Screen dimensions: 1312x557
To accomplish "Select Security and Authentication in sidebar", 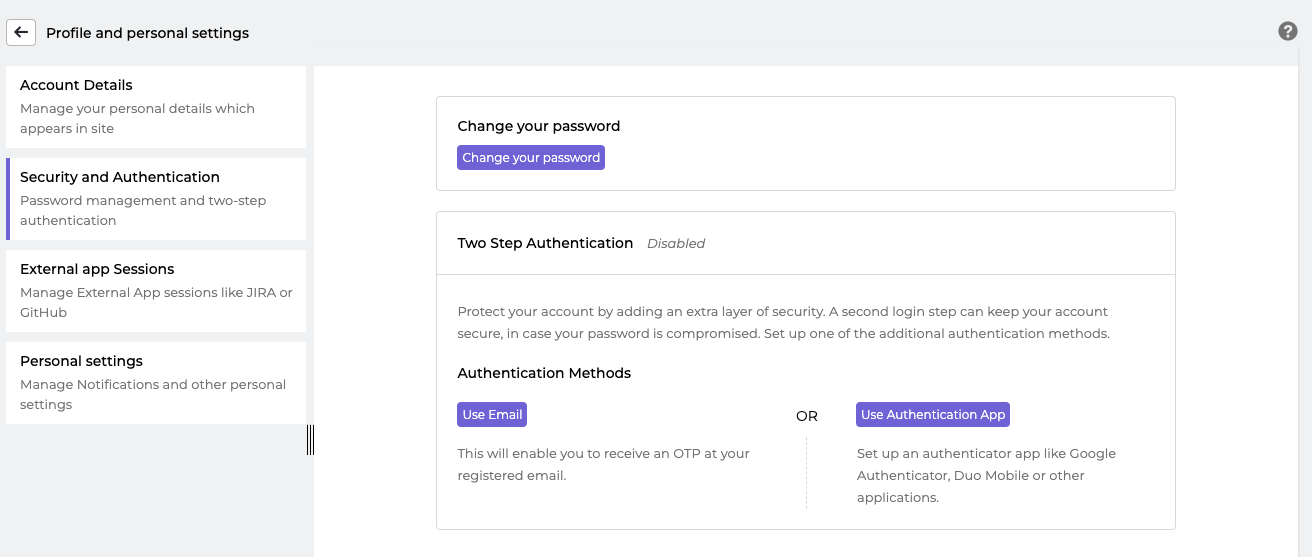I will click(156, 199).
